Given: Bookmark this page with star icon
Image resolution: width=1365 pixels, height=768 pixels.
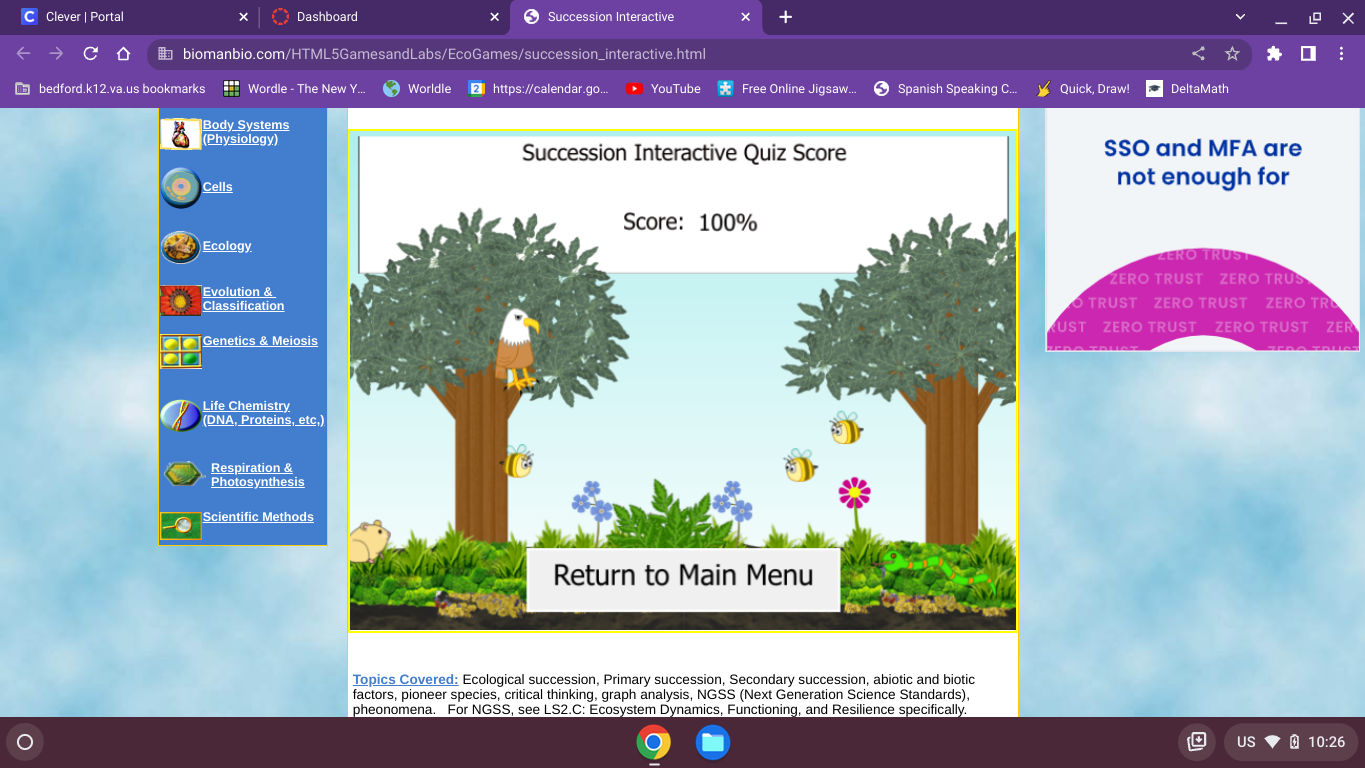Looking at the screenshot, I should point(1232,54).
